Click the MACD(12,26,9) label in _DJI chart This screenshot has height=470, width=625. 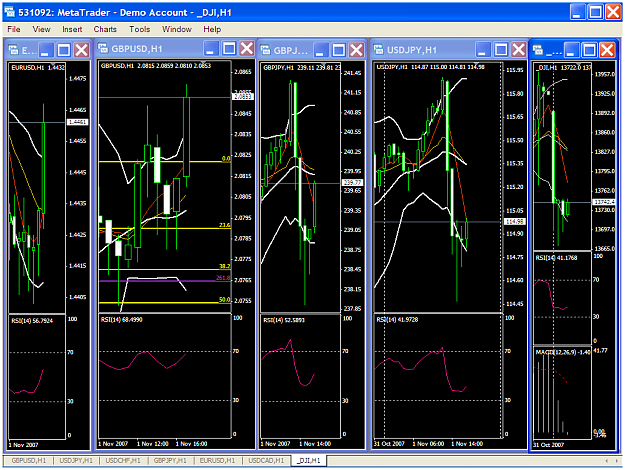coord(562,352)
